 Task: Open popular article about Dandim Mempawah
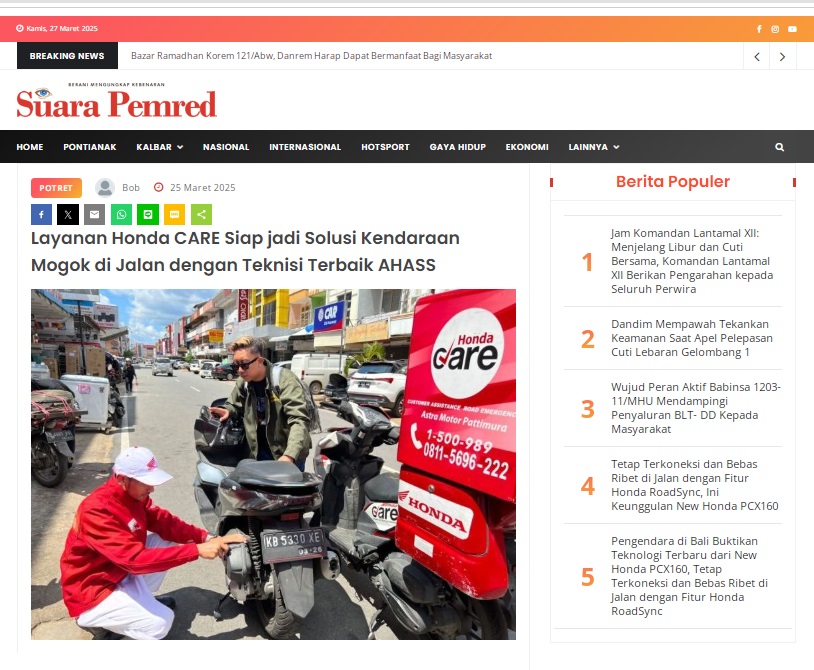coord(691,338)
